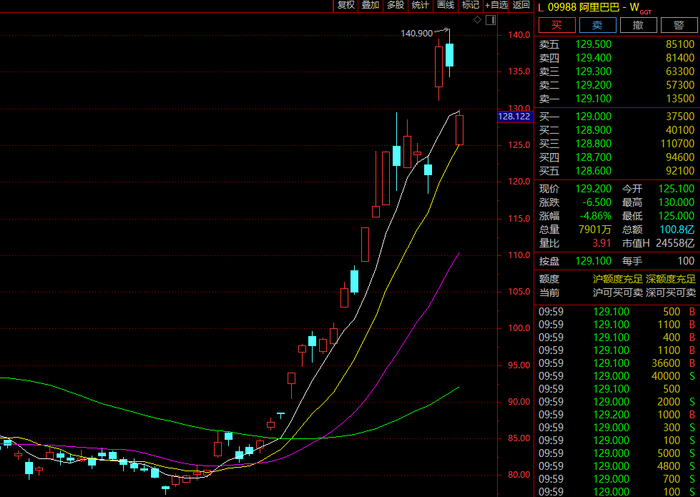Open the 复权 adjustment menu
The width and height of the screenshot is (700, 497).
(346, 5)
